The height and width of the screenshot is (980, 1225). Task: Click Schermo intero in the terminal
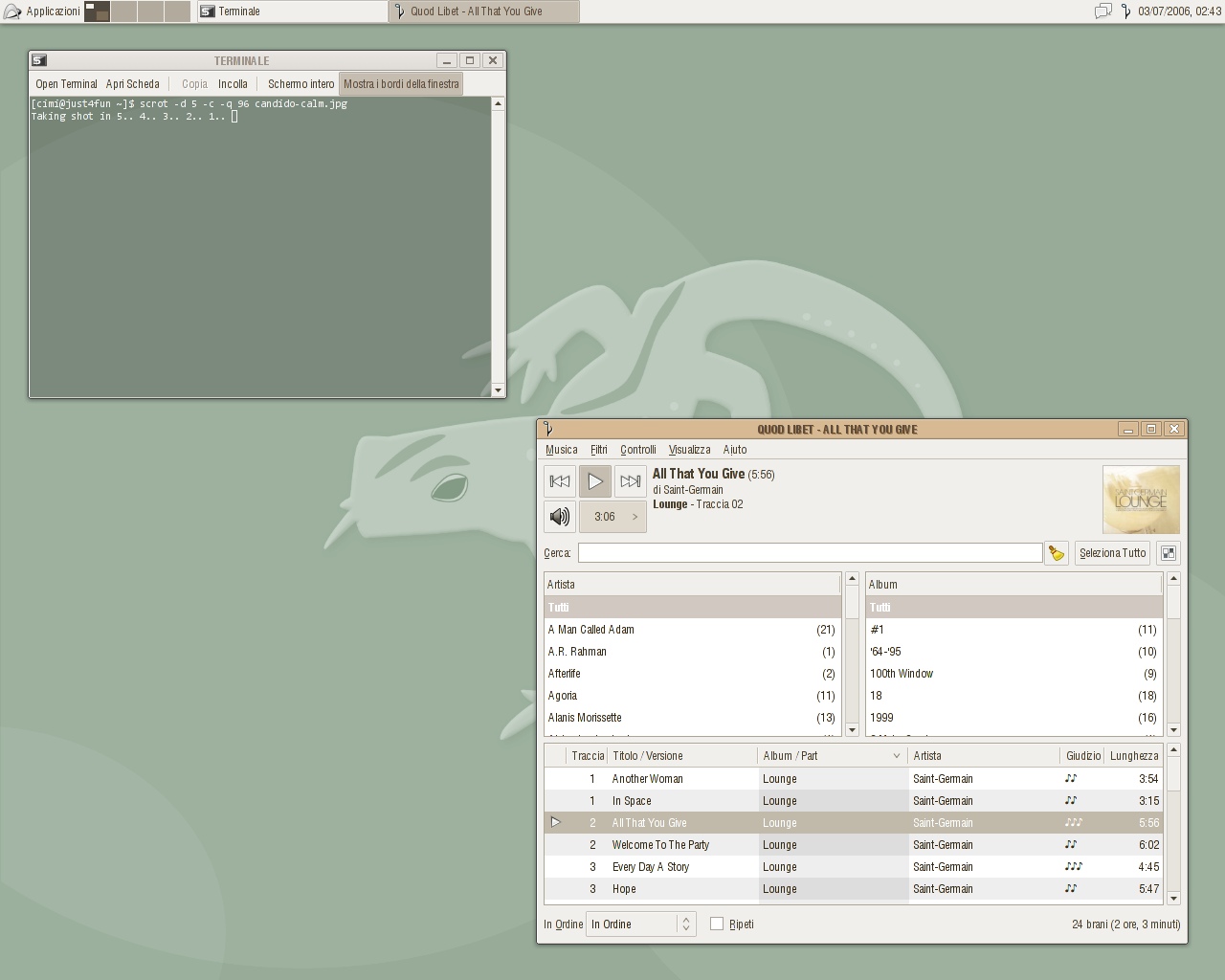coord(301,84)
